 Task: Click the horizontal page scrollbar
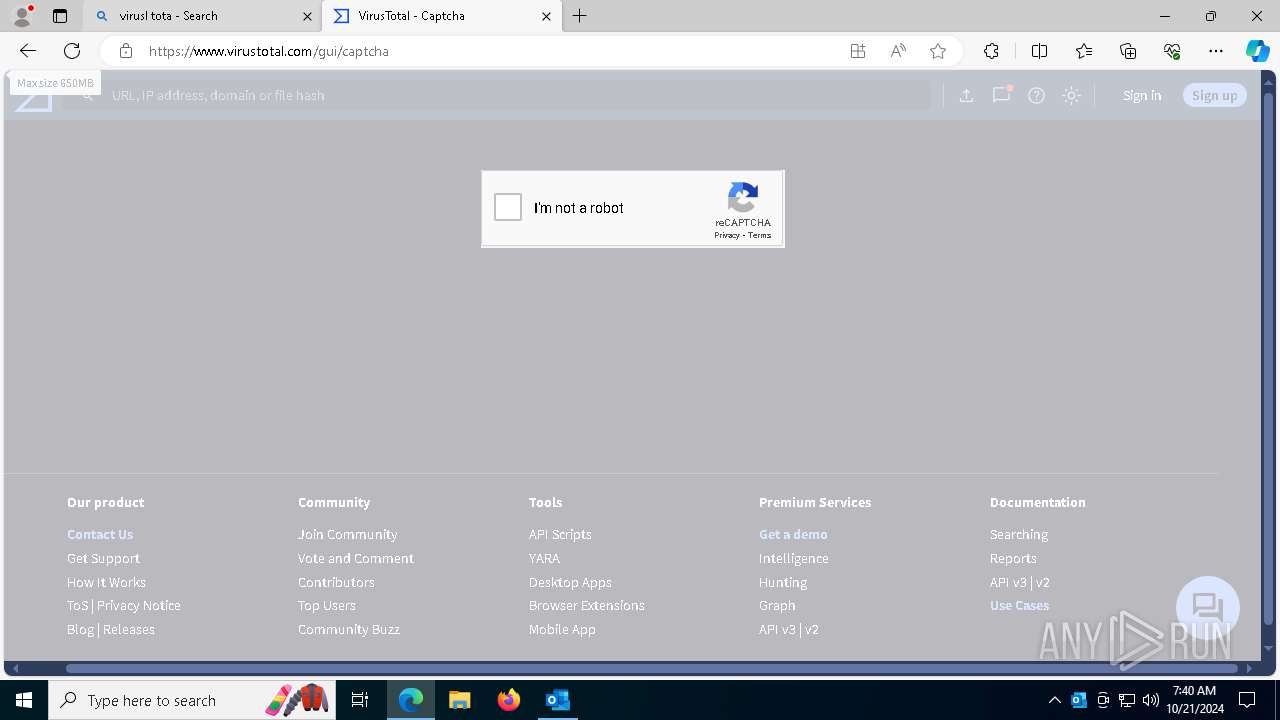652,668
